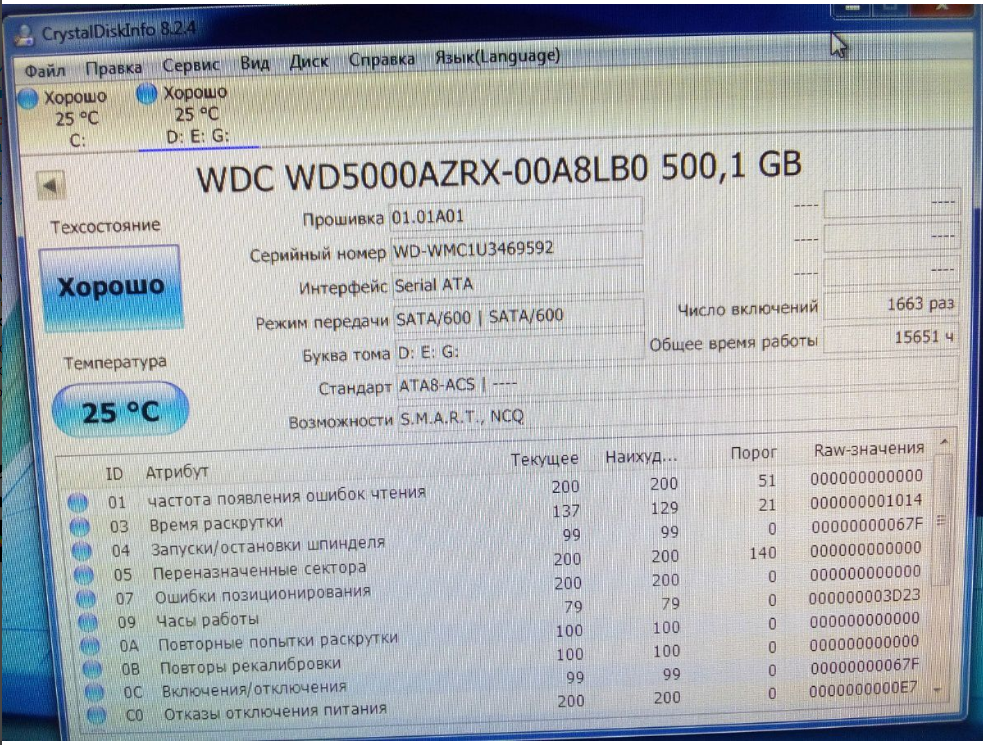983x745 pixels.
Task: Click the Текущее column header
Action: coord(544,458)
